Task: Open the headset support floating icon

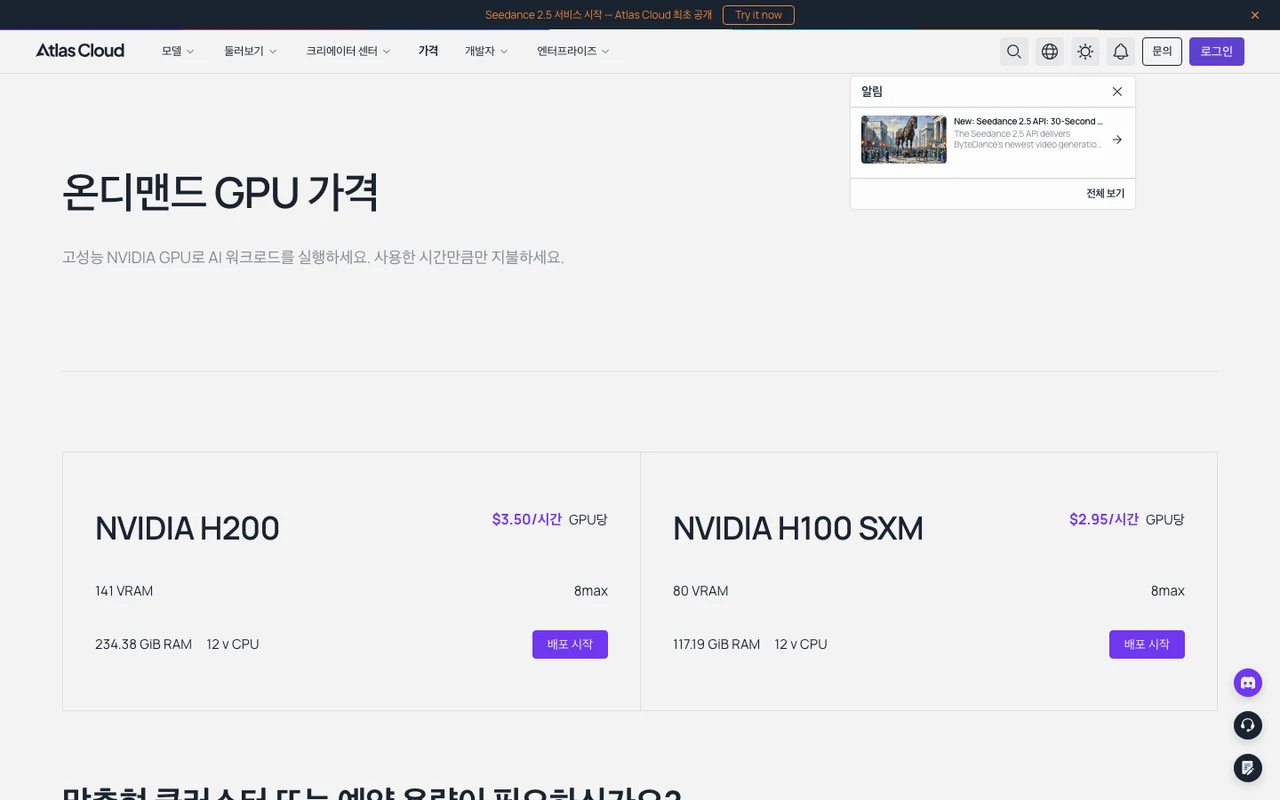Action: coord(1247,725)
